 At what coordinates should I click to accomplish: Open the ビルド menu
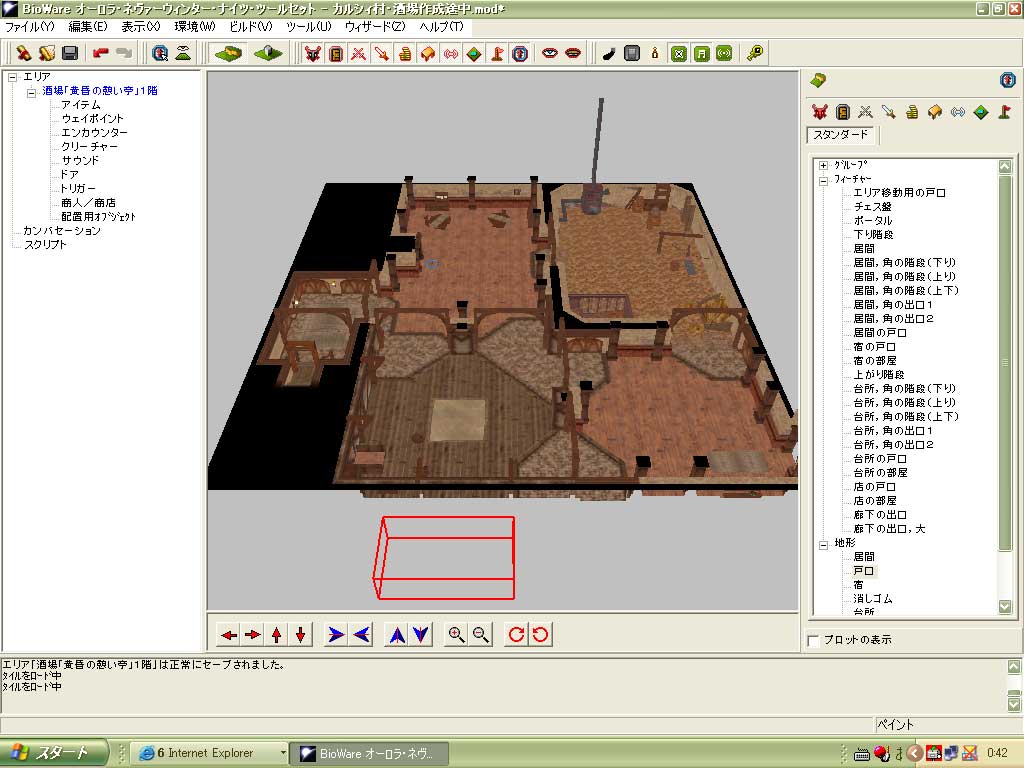251,27
